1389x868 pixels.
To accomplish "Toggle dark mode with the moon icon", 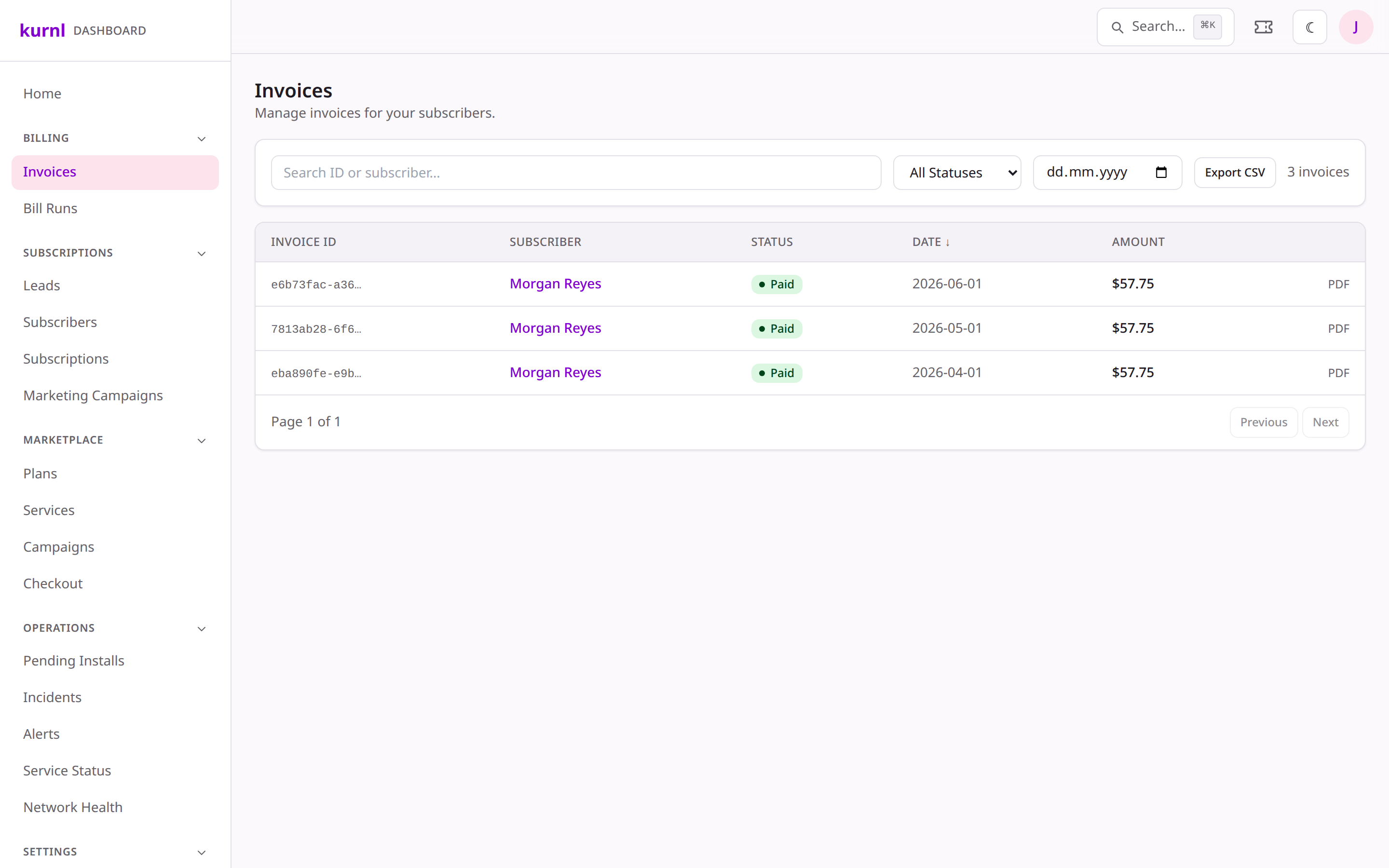I will pyautogui.click(x=1310, y=27).
